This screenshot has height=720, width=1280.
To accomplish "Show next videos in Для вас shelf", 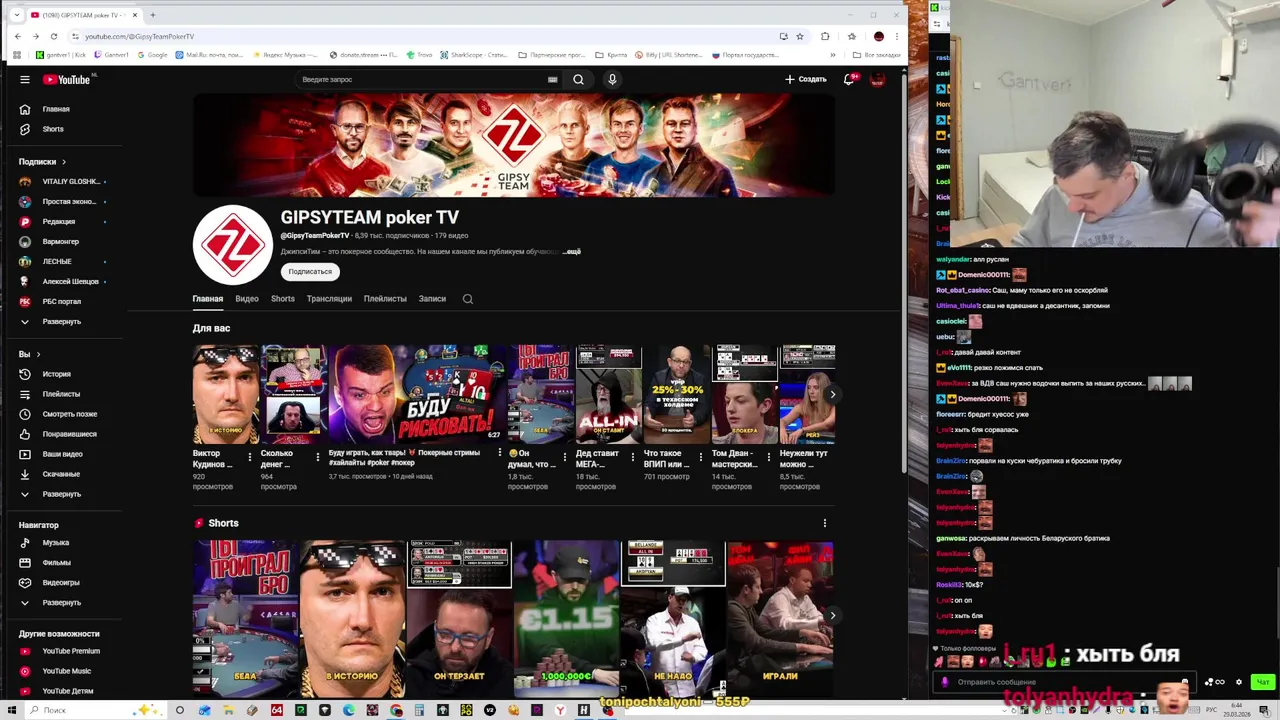I will tap(832, 394).
